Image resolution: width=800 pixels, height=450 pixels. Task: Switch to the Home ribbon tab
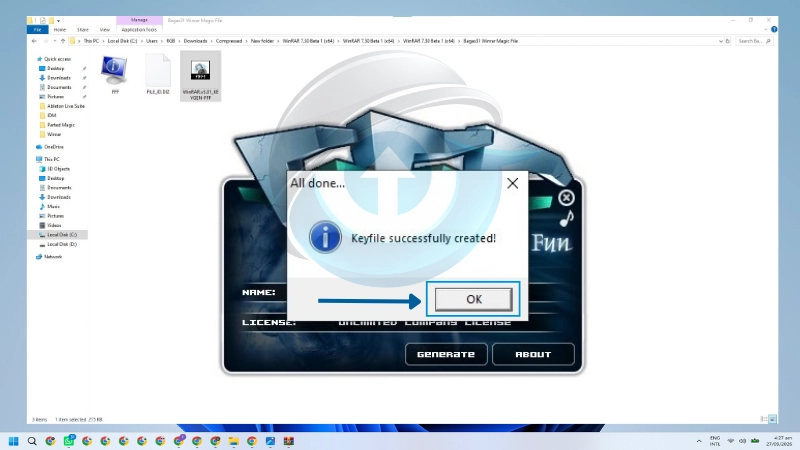tap(60, 30)
